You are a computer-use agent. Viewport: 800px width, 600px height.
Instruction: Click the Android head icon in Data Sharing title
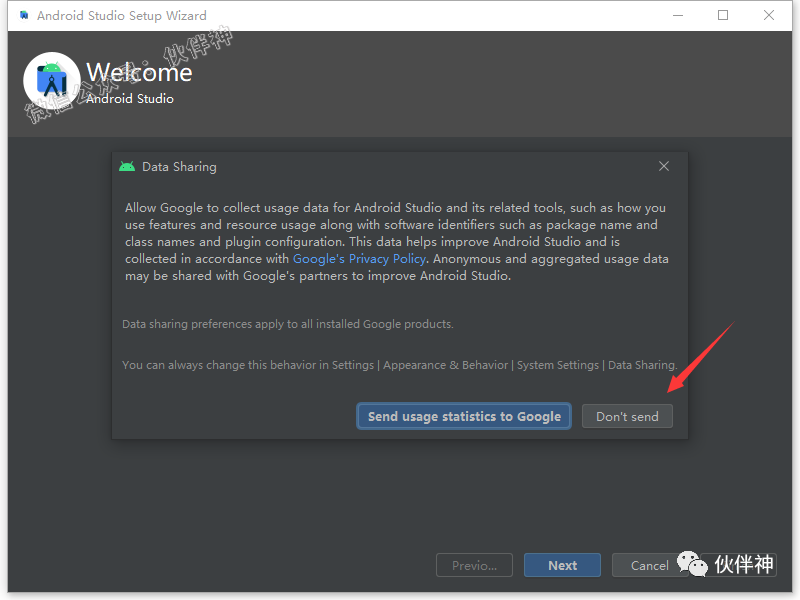[x=127, y=166]
